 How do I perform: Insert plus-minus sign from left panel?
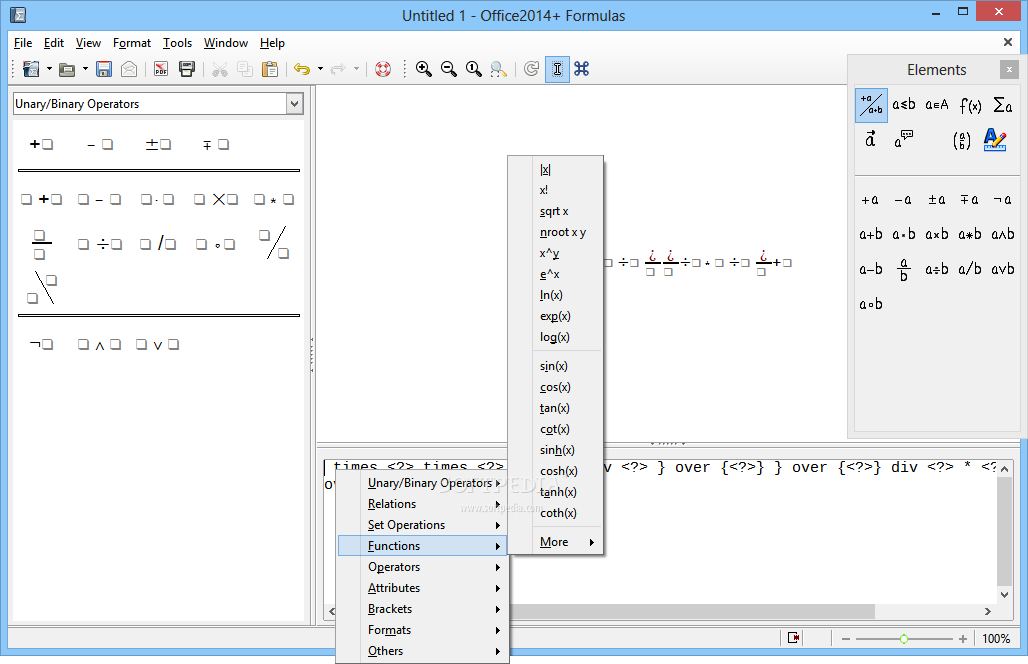[x=158, y=144]
